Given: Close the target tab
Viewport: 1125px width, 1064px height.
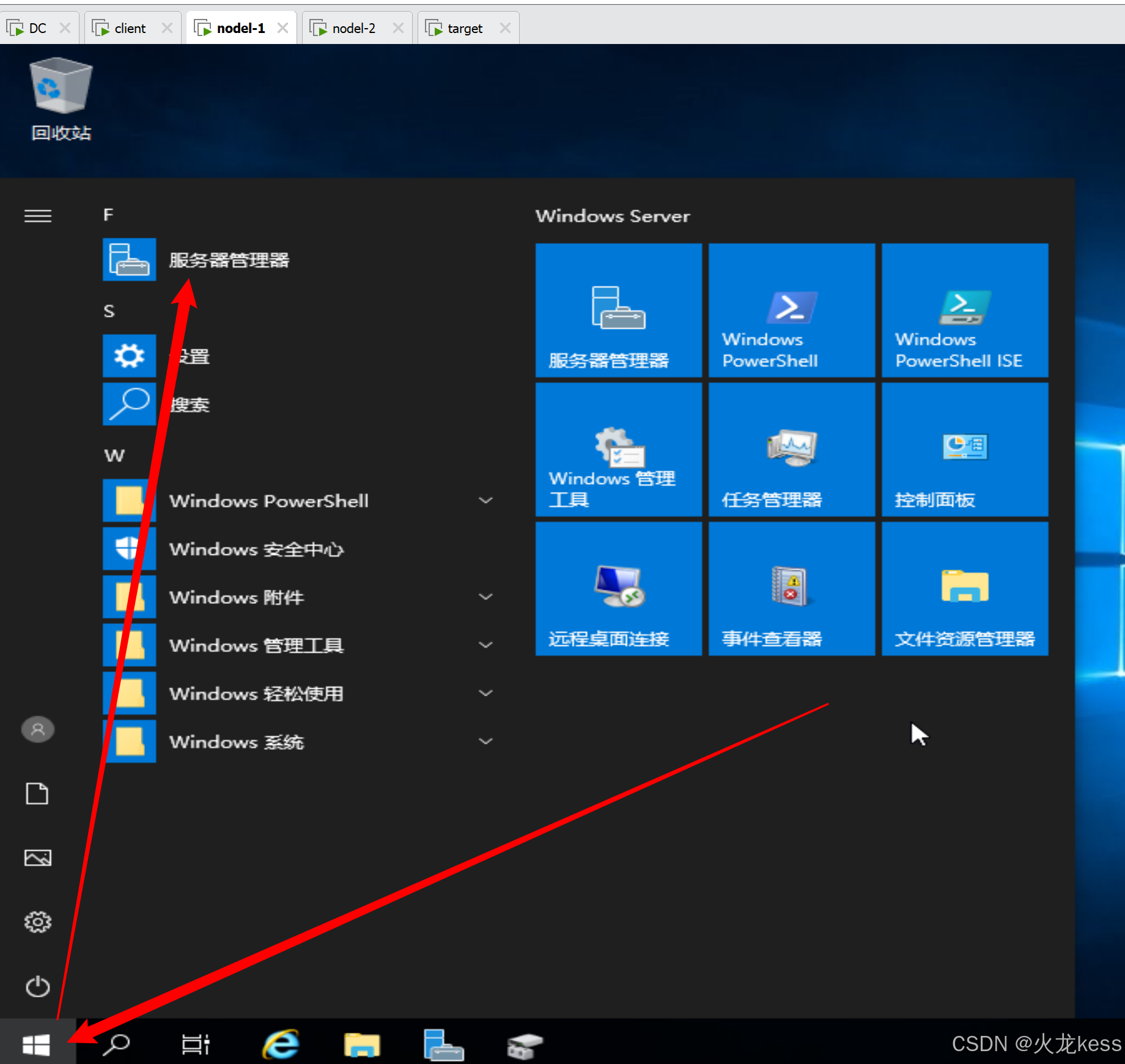Looking at the screenshot, I should [505, 28].
